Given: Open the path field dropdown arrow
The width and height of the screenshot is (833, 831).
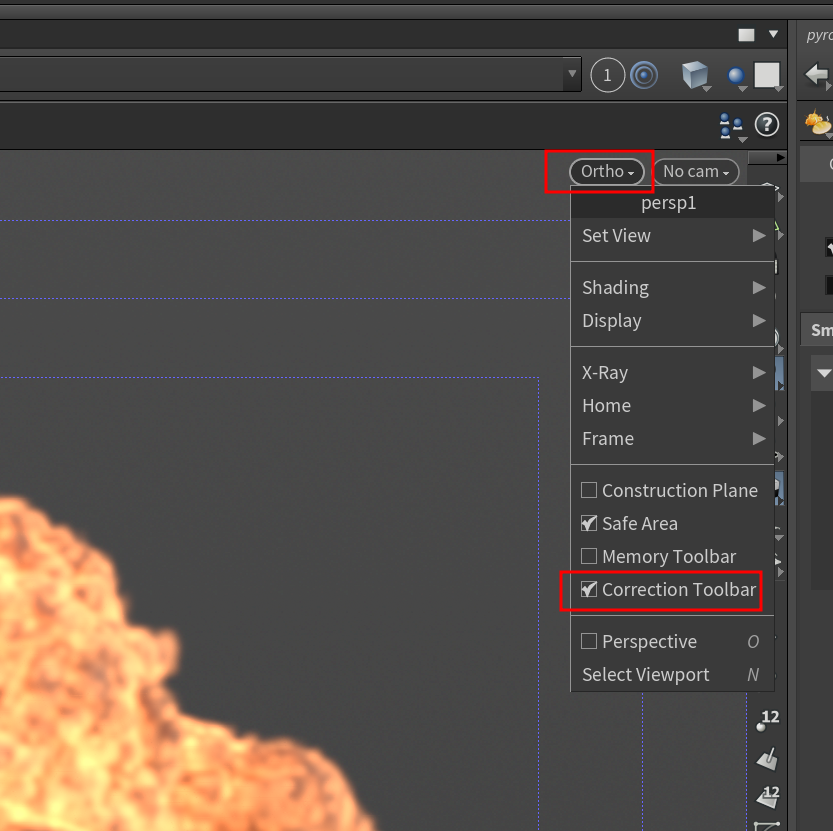Looking at the screenshot, I should coord(572,74).
